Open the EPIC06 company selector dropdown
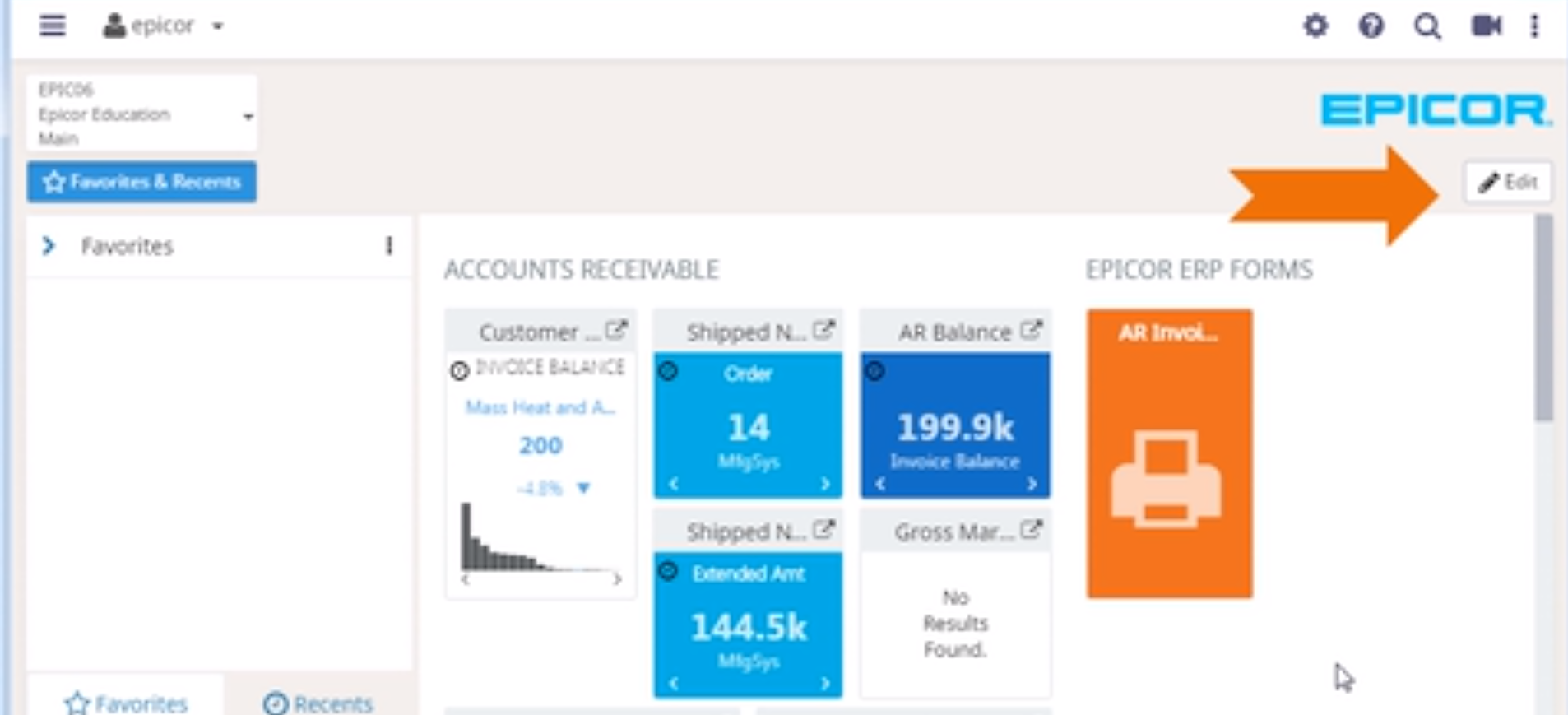The height and width of the screenshot is (715, 1568). pos(141,114)
